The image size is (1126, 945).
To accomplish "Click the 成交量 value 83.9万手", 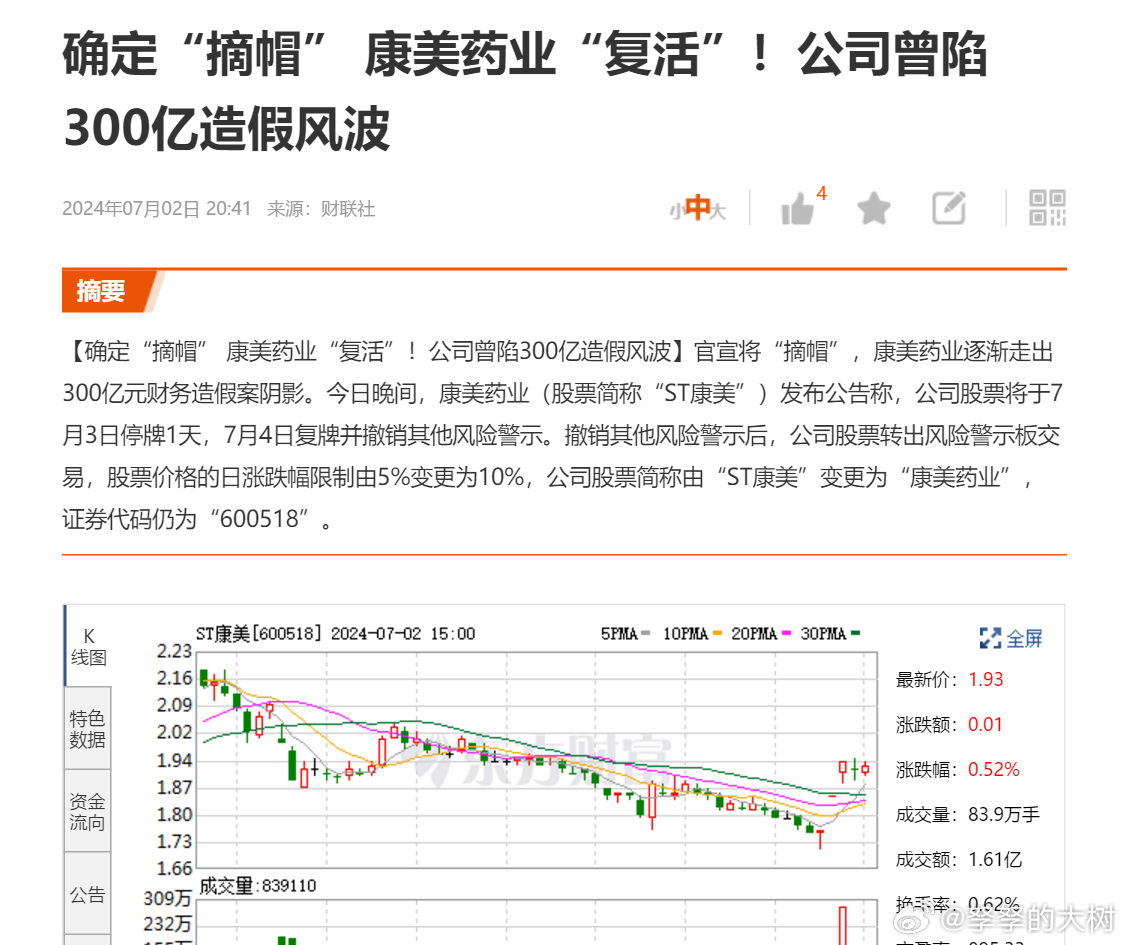I will coord(1003,815).
